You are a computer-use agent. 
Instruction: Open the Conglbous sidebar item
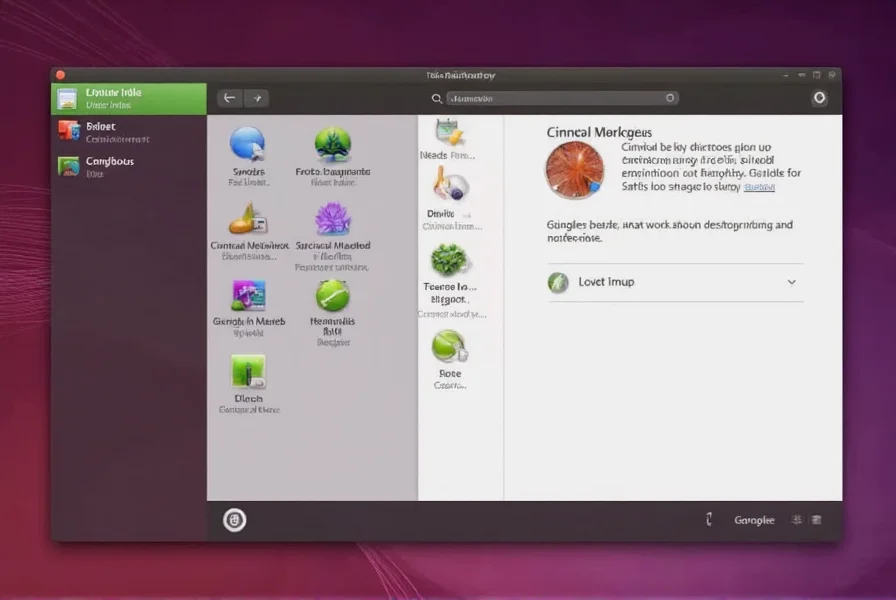coord(128,166)
